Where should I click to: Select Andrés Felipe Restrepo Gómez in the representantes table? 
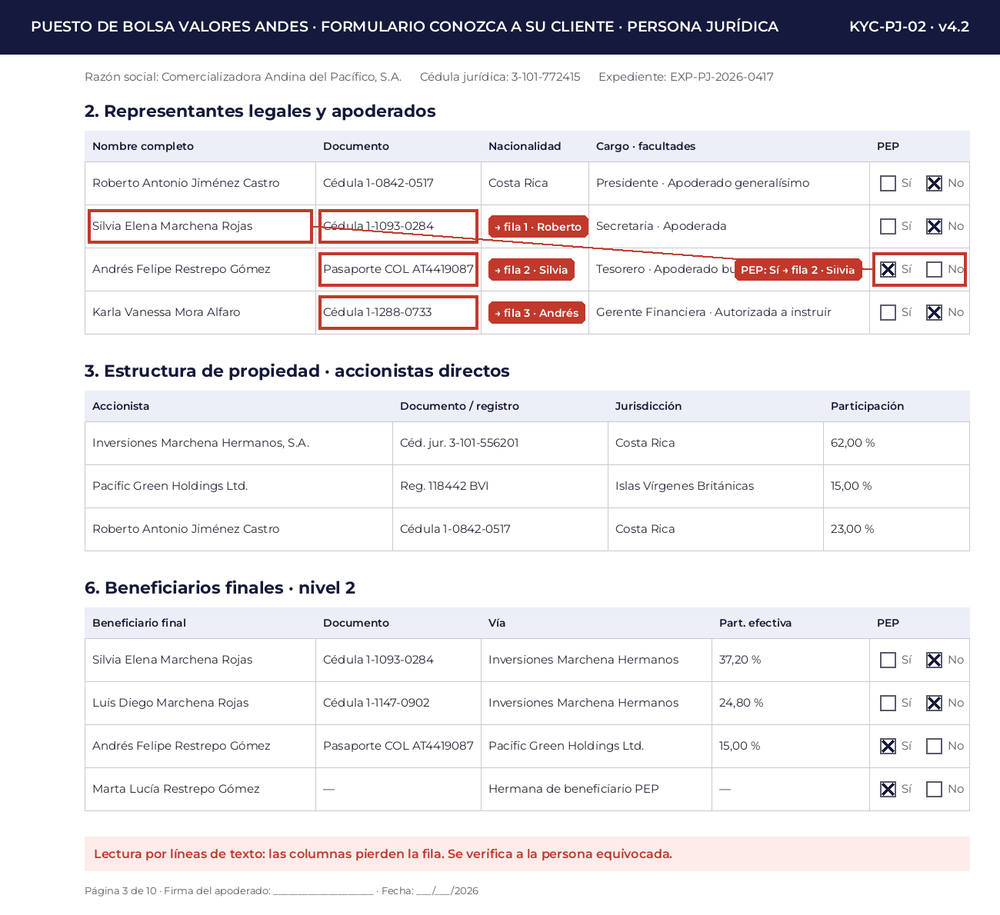pyautogui.click(x=181, y=269)
